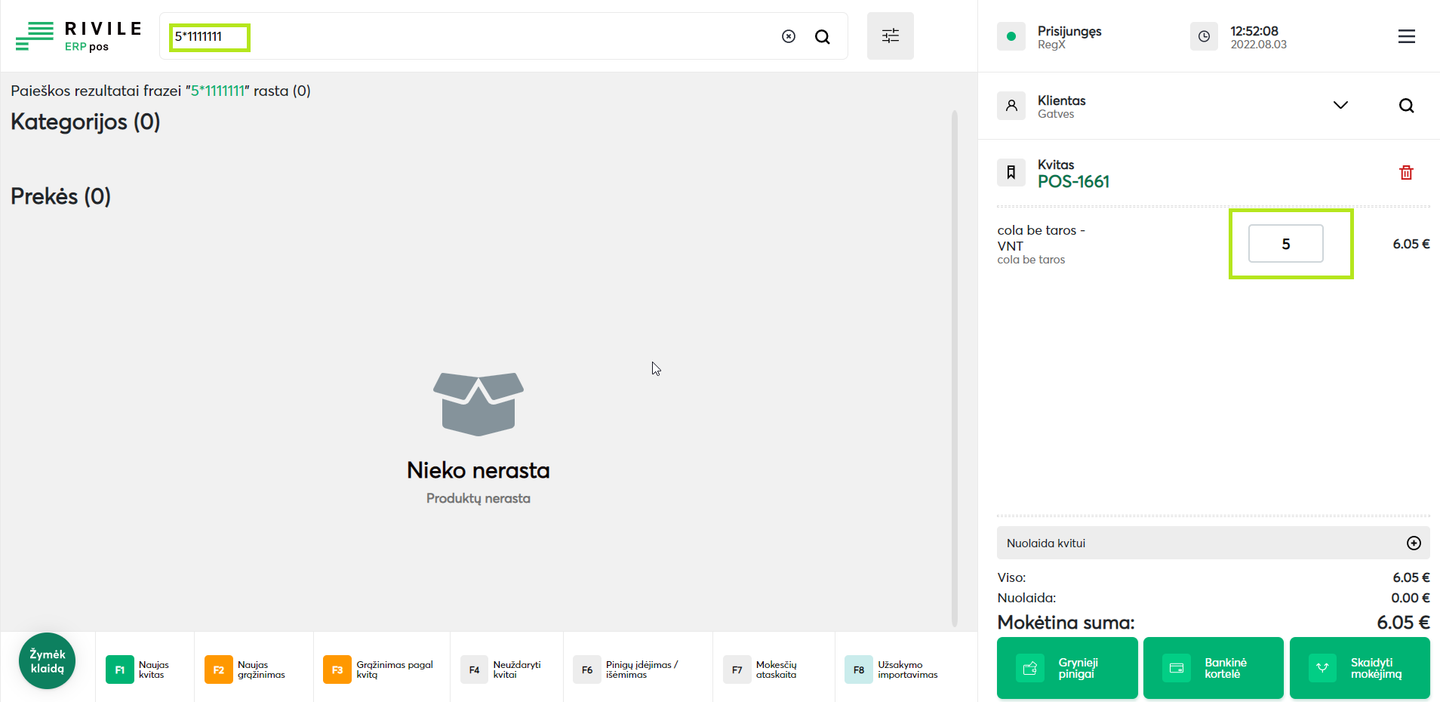Choose F3 Grąžinimas pagal kvitą
The height and width of the screenshot is (702, 1440).
click(x=381, y=669)
